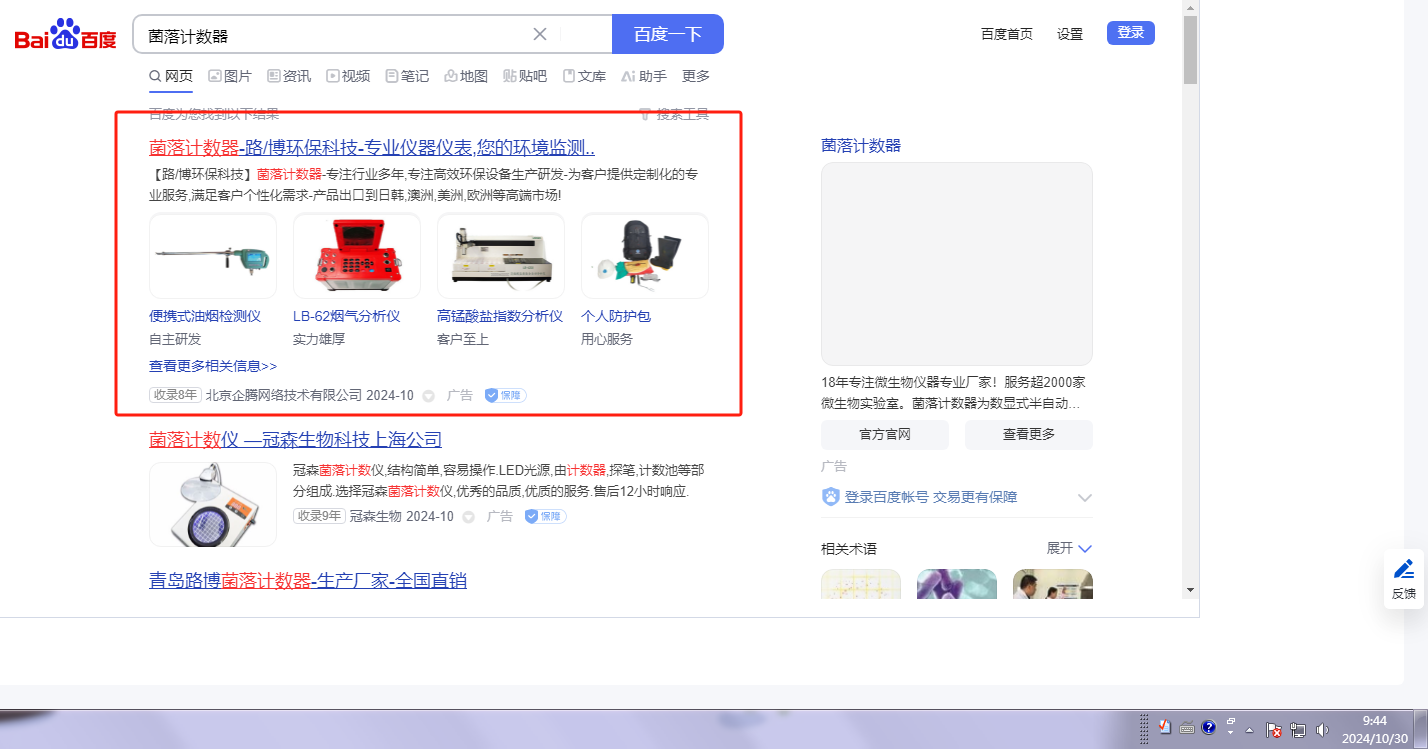Click the 个人防护包 product image
1428x749 pixels.
[645, 256]
